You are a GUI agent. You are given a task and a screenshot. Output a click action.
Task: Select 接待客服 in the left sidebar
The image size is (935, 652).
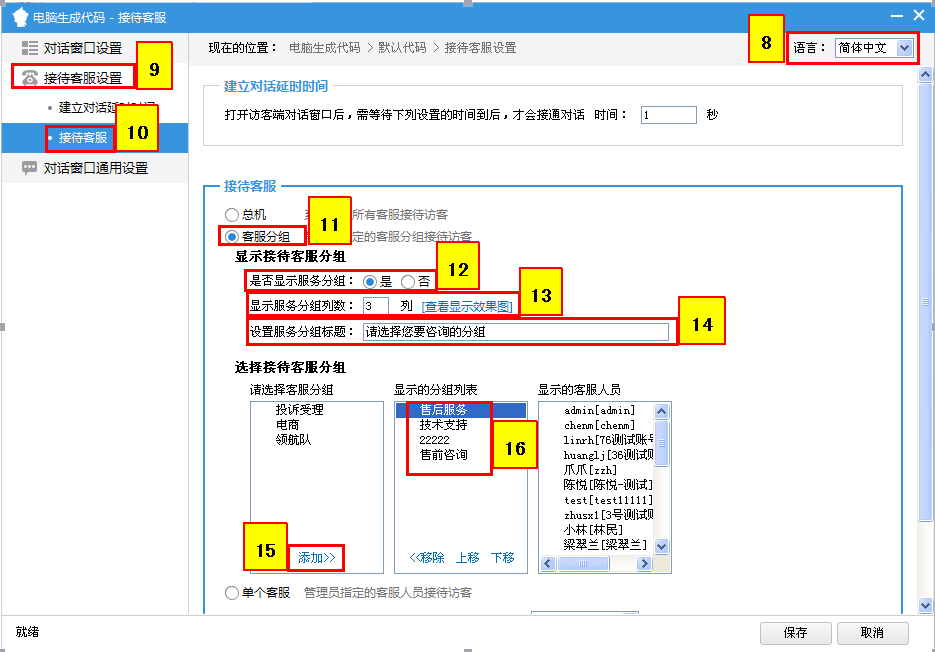pyautogui.click(x=82, y=138)
